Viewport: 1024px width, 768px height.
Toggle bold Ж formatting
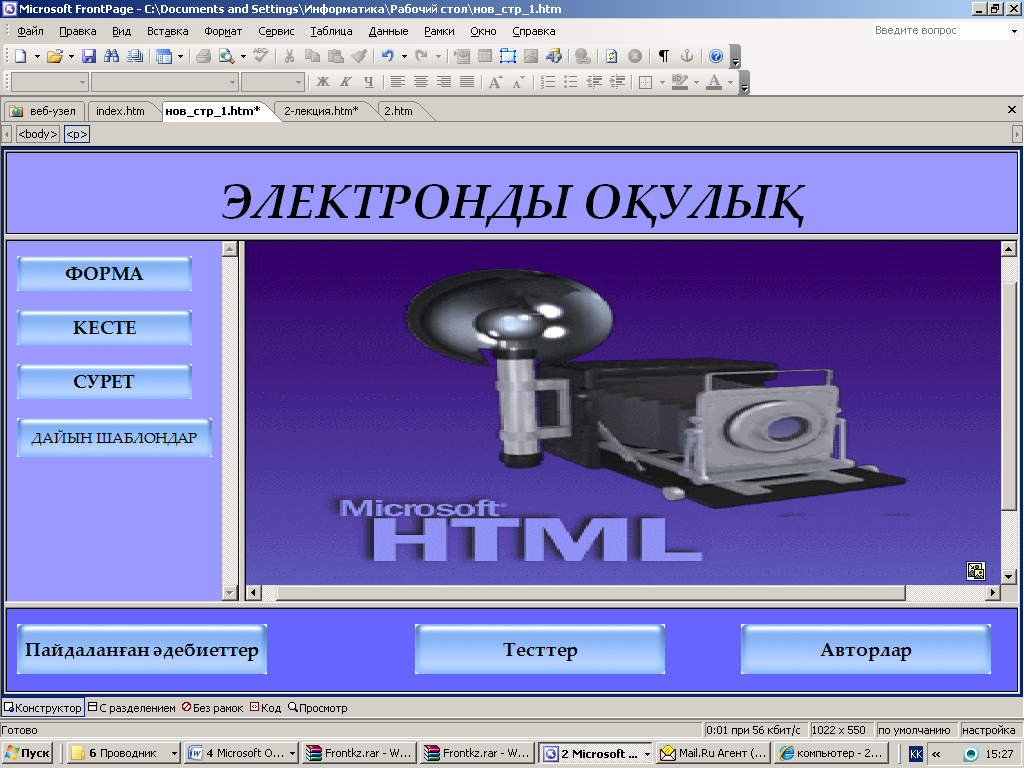click(x=323, y=82)
